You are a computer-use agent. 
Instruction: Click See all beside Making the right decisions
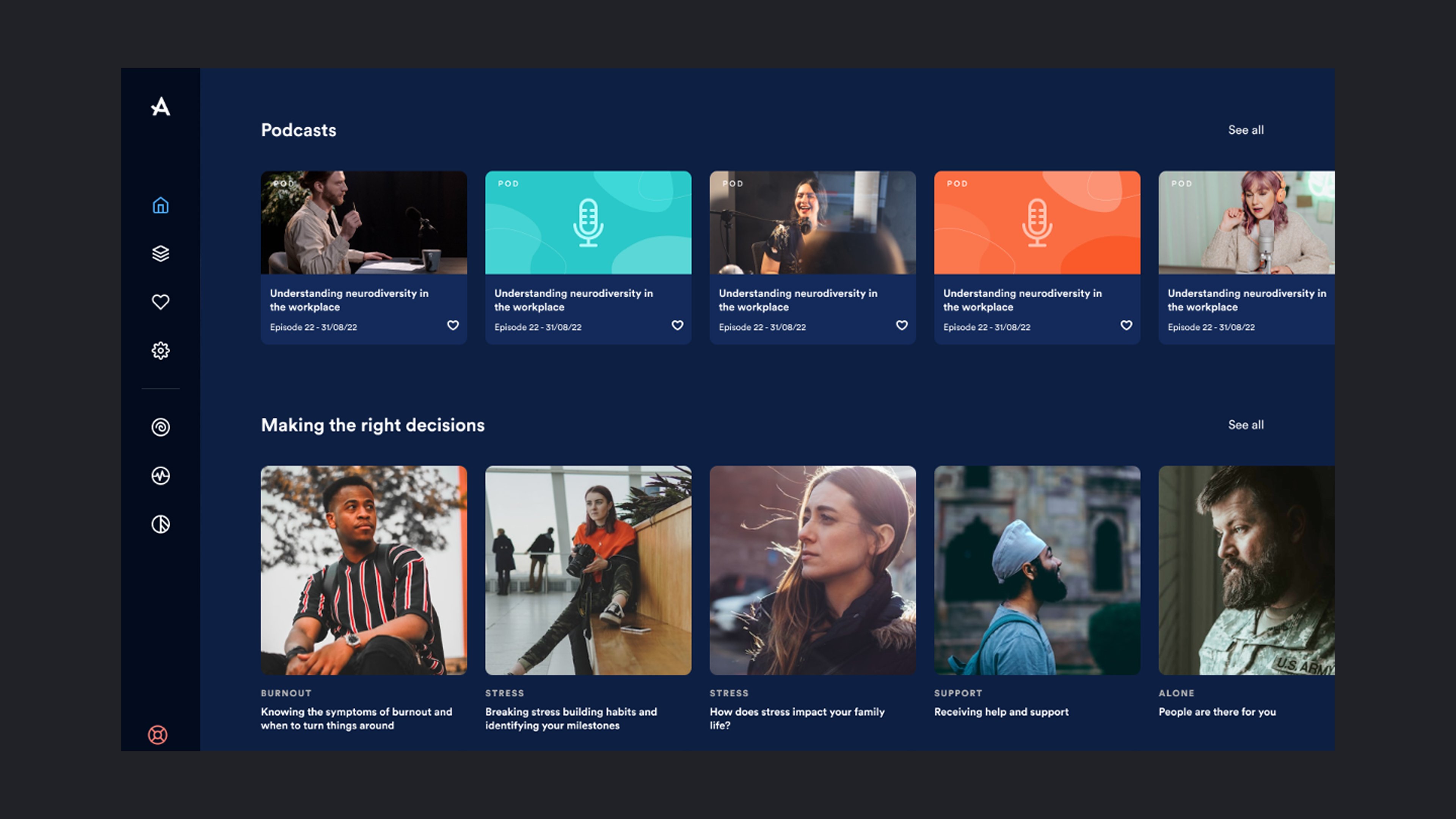[x=1246, y=425]
